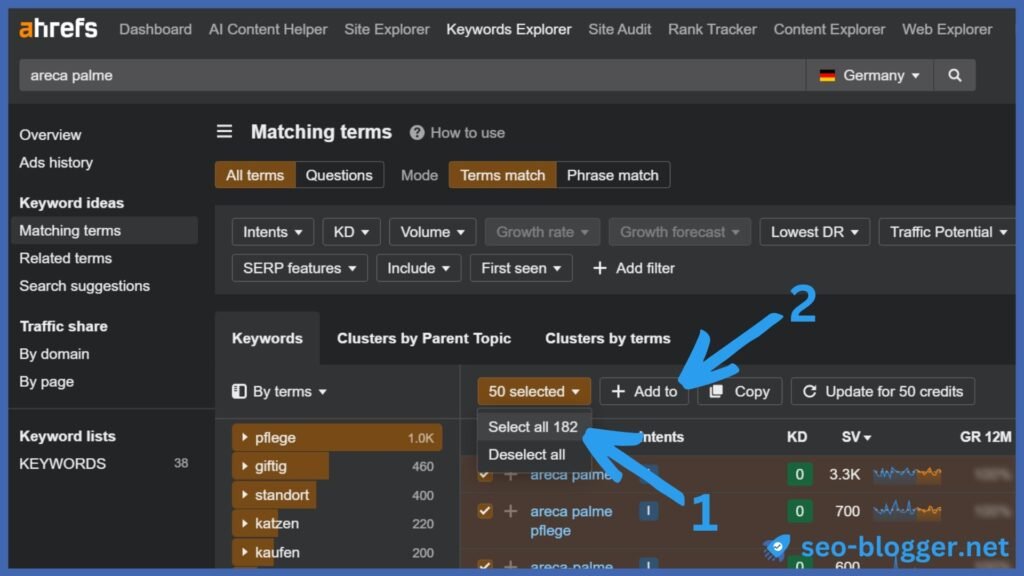This screenshot has width=1024, height=576.
Task: Open Site Audit
Action: (619, 29)
